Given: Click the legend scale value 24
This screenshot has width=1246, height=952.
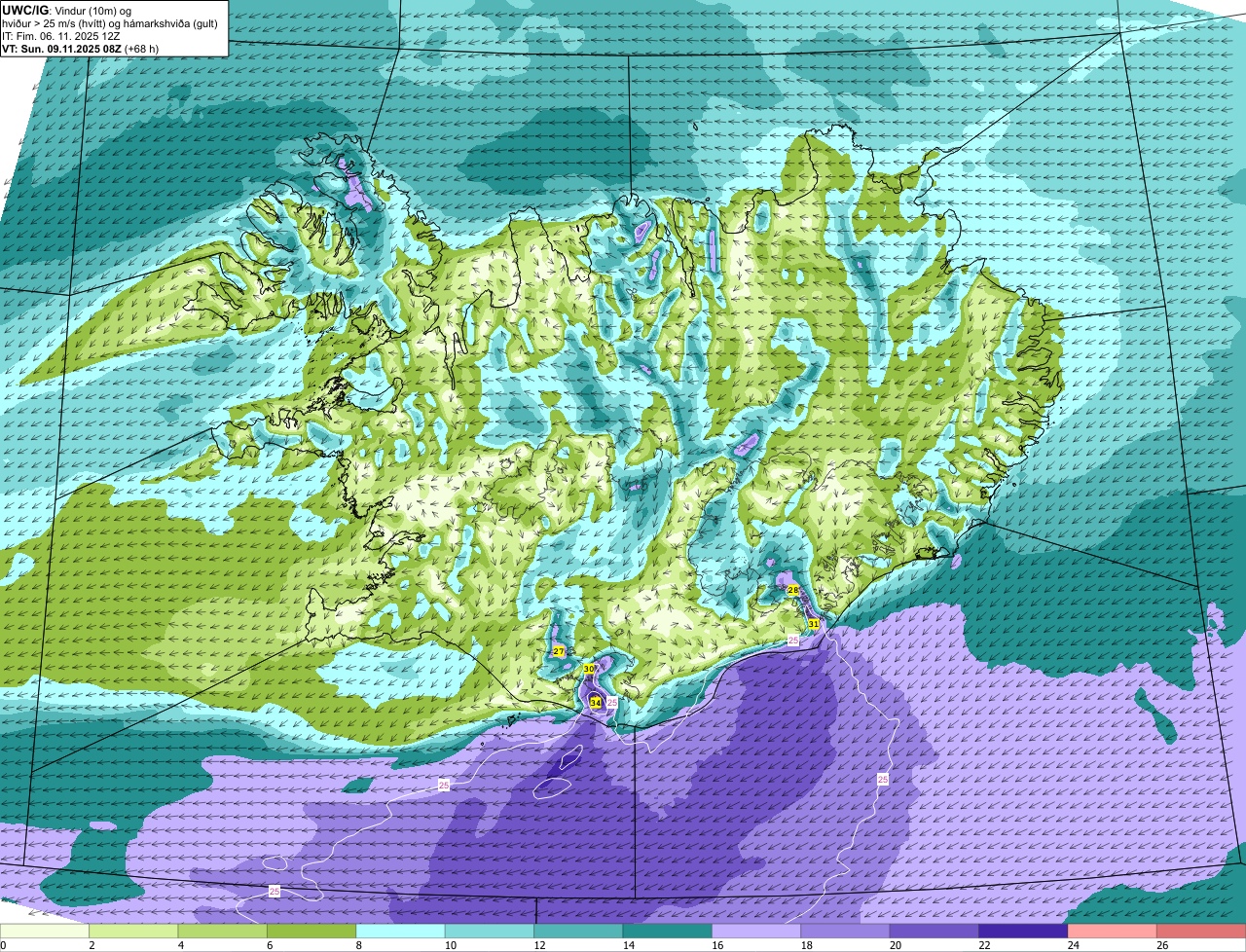Looking at the screenshot, I should [x=1074, y=945].
